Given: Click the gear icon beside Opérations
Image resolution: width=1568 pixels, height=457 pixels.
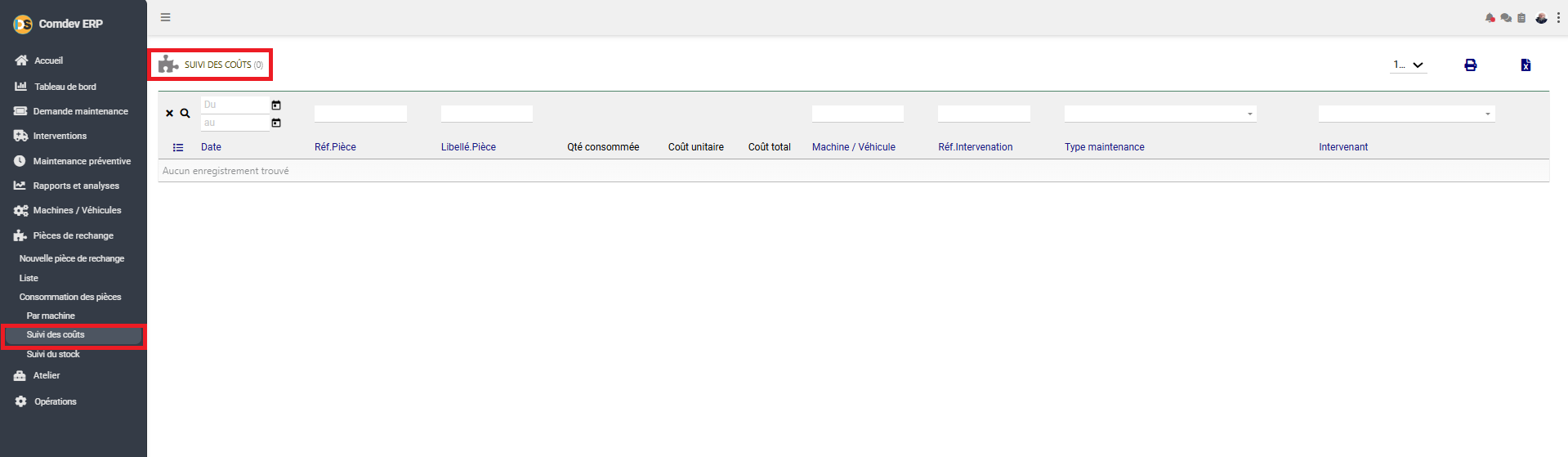Looking at the screenshot, I should (20, 401).
